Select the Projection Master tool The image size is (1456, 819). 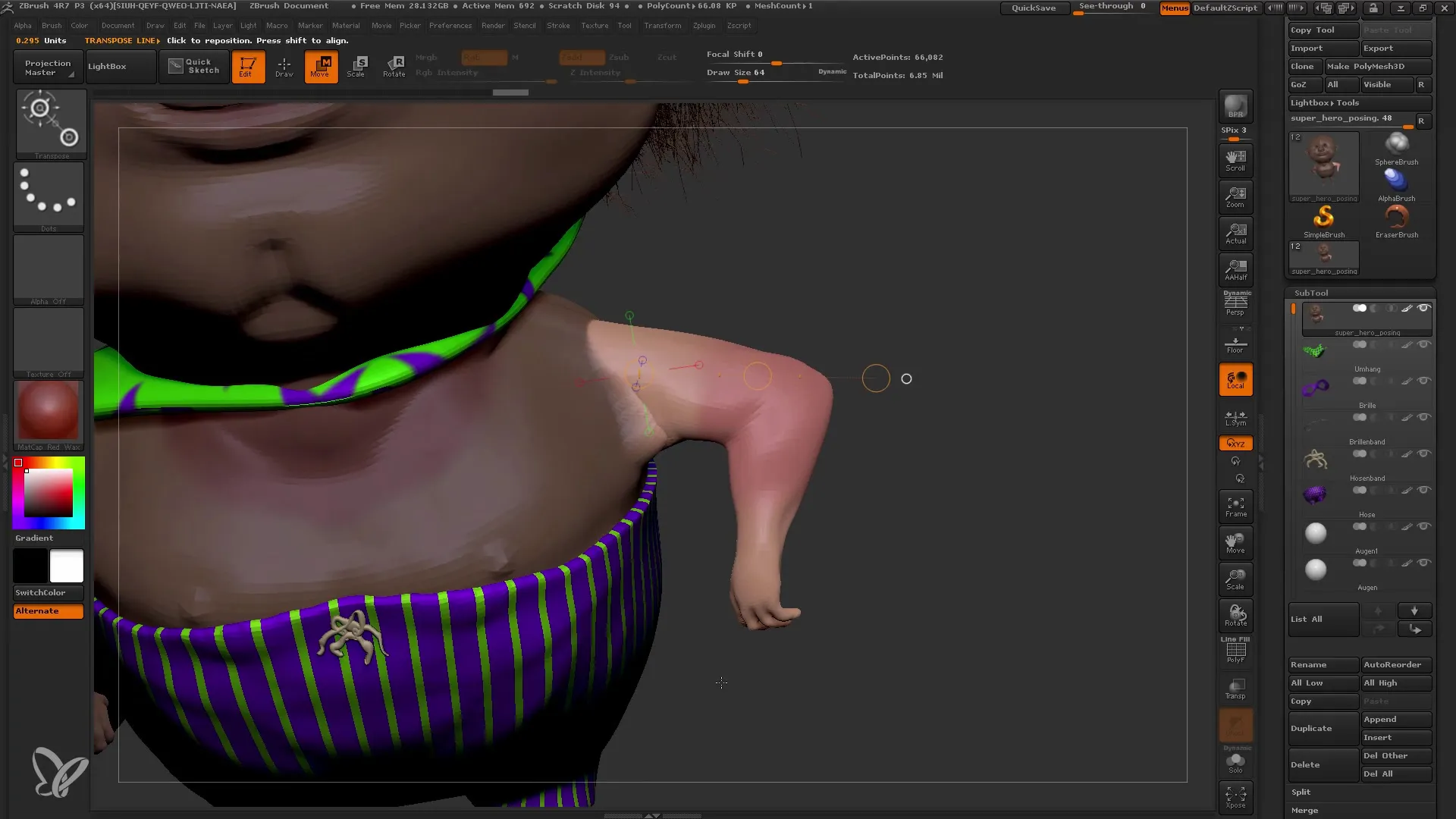tap(47, 66)
